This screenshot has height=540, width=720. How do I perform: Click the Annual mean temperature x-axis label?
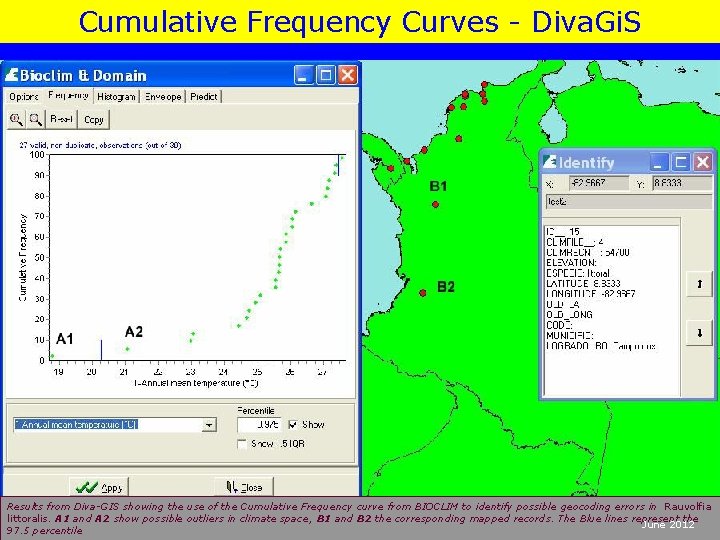(x=196, y=383)
